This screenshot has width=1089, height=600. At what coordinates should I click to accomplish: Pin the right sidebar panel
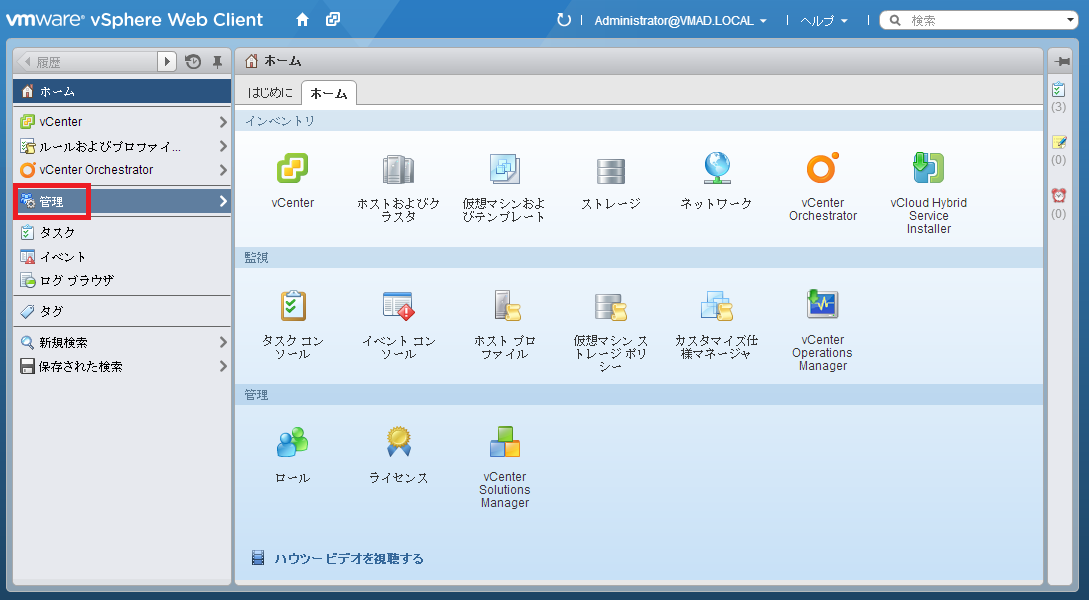coord(1061,61)
